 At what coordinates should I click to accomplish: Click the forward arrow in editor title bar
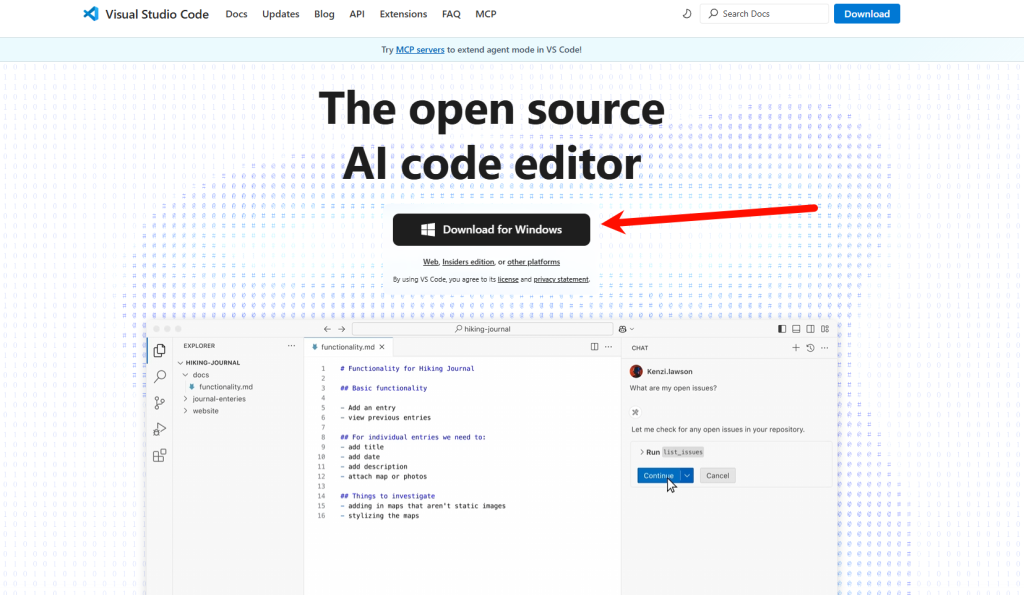pos(342,329)
